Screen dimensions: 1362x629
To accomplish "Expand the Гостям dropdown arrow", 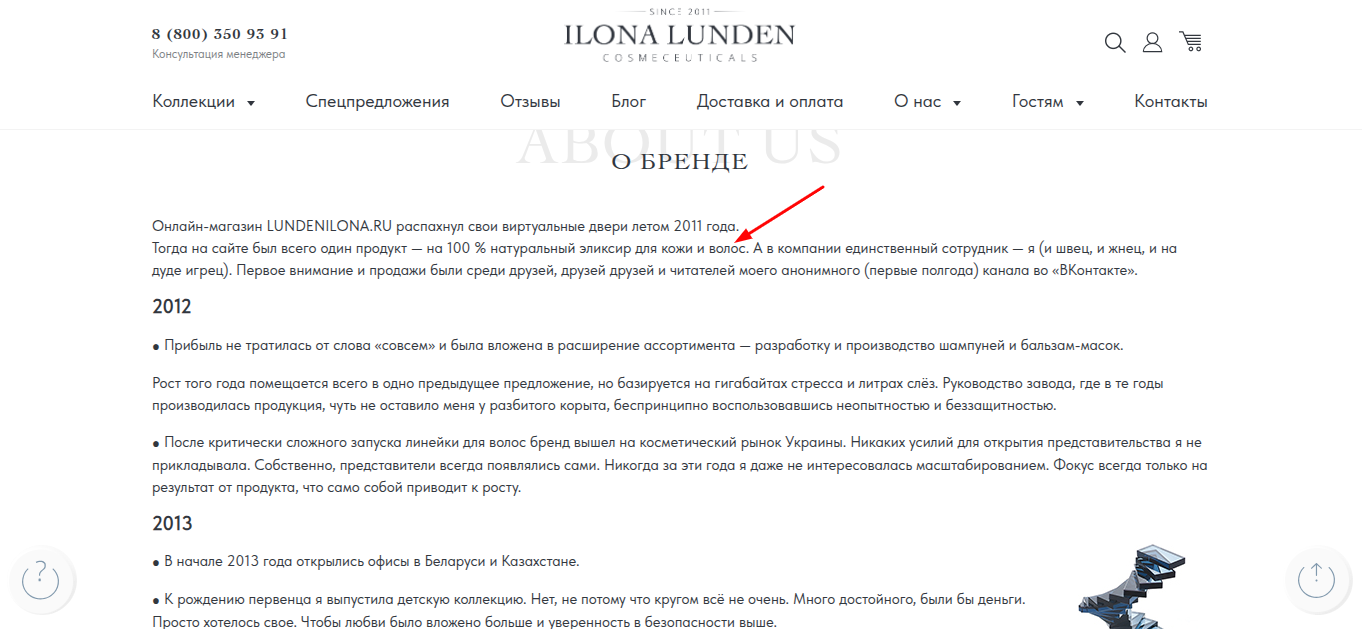I will 1080,103.
